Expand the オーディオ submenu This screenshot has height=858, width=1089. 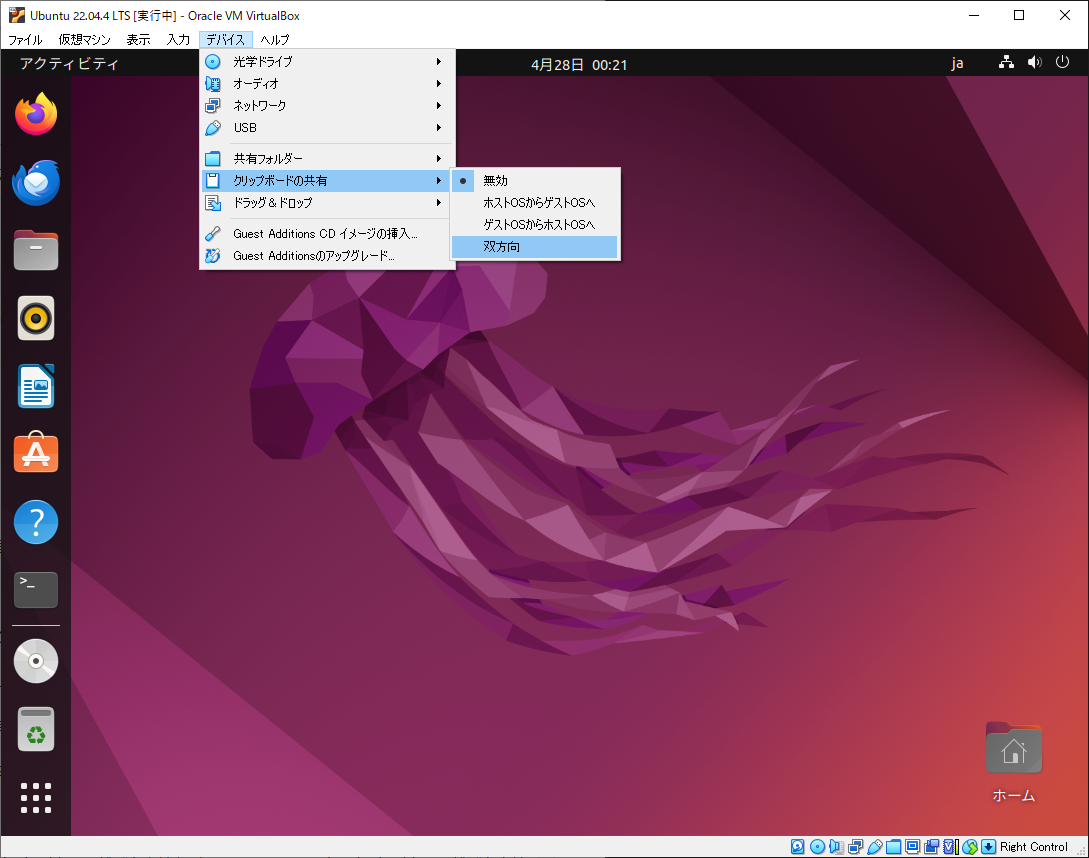(326, 83)
